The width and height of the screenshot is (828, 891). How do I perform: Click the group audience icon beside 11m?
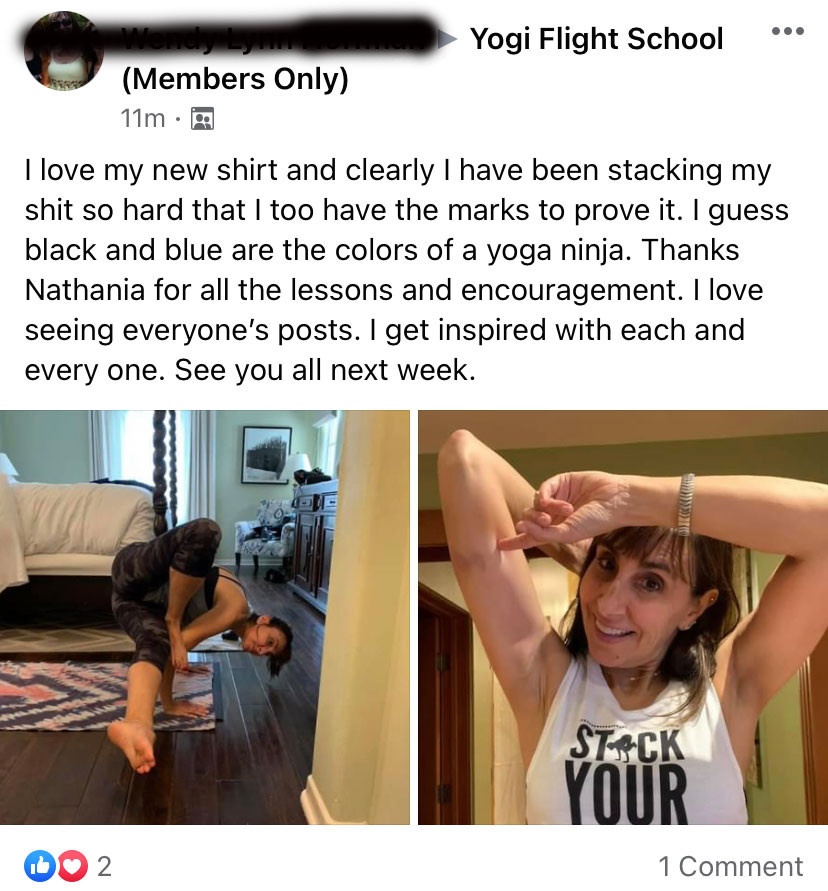(x=202, y=119)
